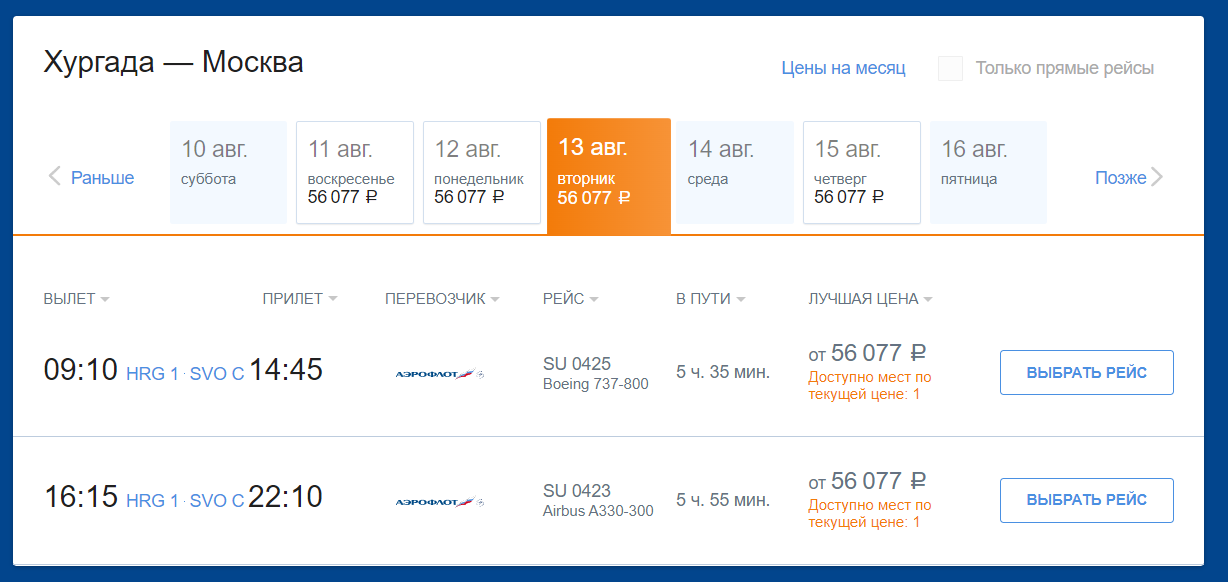Select the 11 авг. воскресенье date tab
Viewport: 1228px width, 582px height.
[355, 173]
